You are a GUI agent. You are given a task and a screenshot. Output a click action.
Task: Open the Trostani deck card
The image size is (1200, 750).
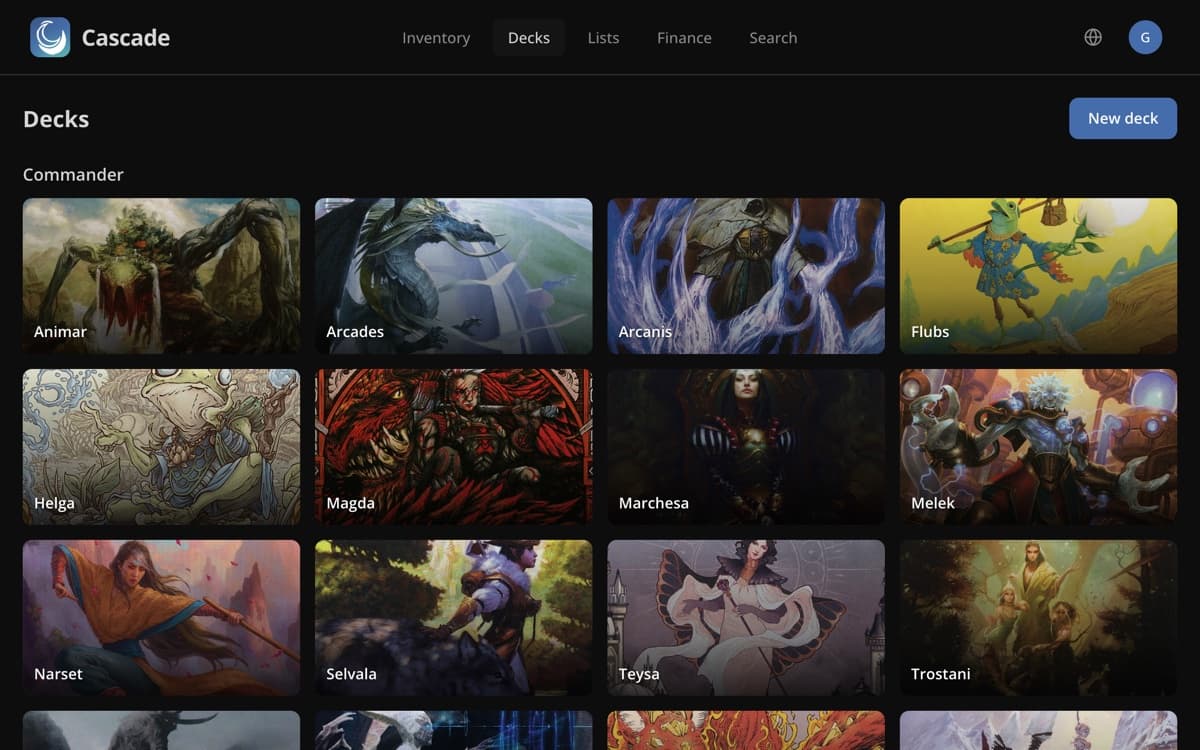point(1038,618)
